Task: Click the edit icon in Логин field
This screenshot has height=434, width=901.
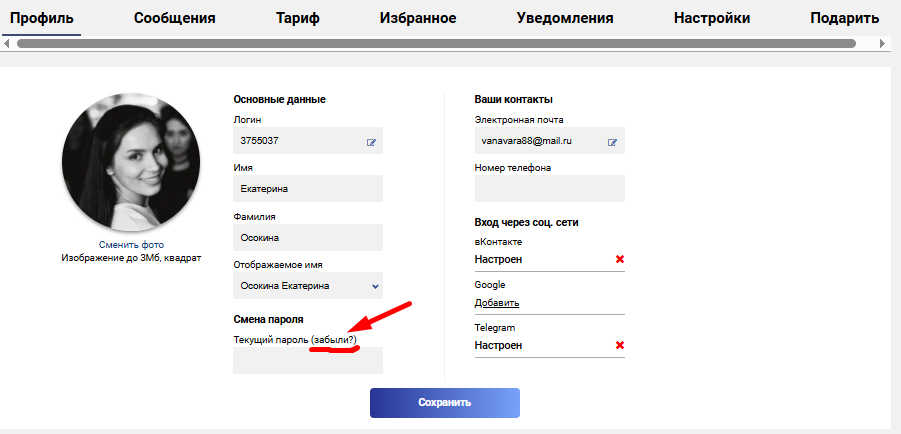Action: [x=372, y=143]
